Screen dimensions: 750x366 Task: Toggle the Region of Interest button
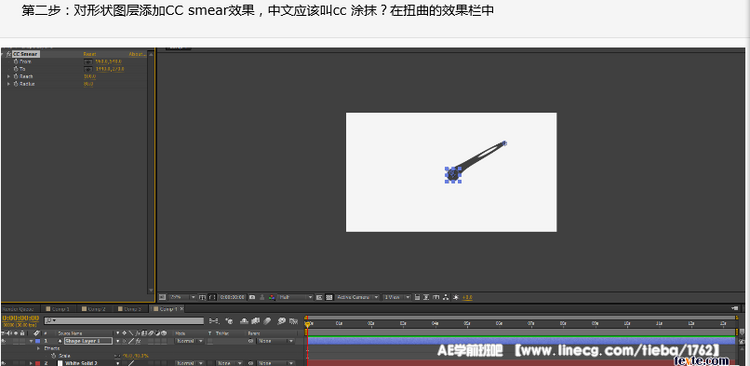(319, 297)
